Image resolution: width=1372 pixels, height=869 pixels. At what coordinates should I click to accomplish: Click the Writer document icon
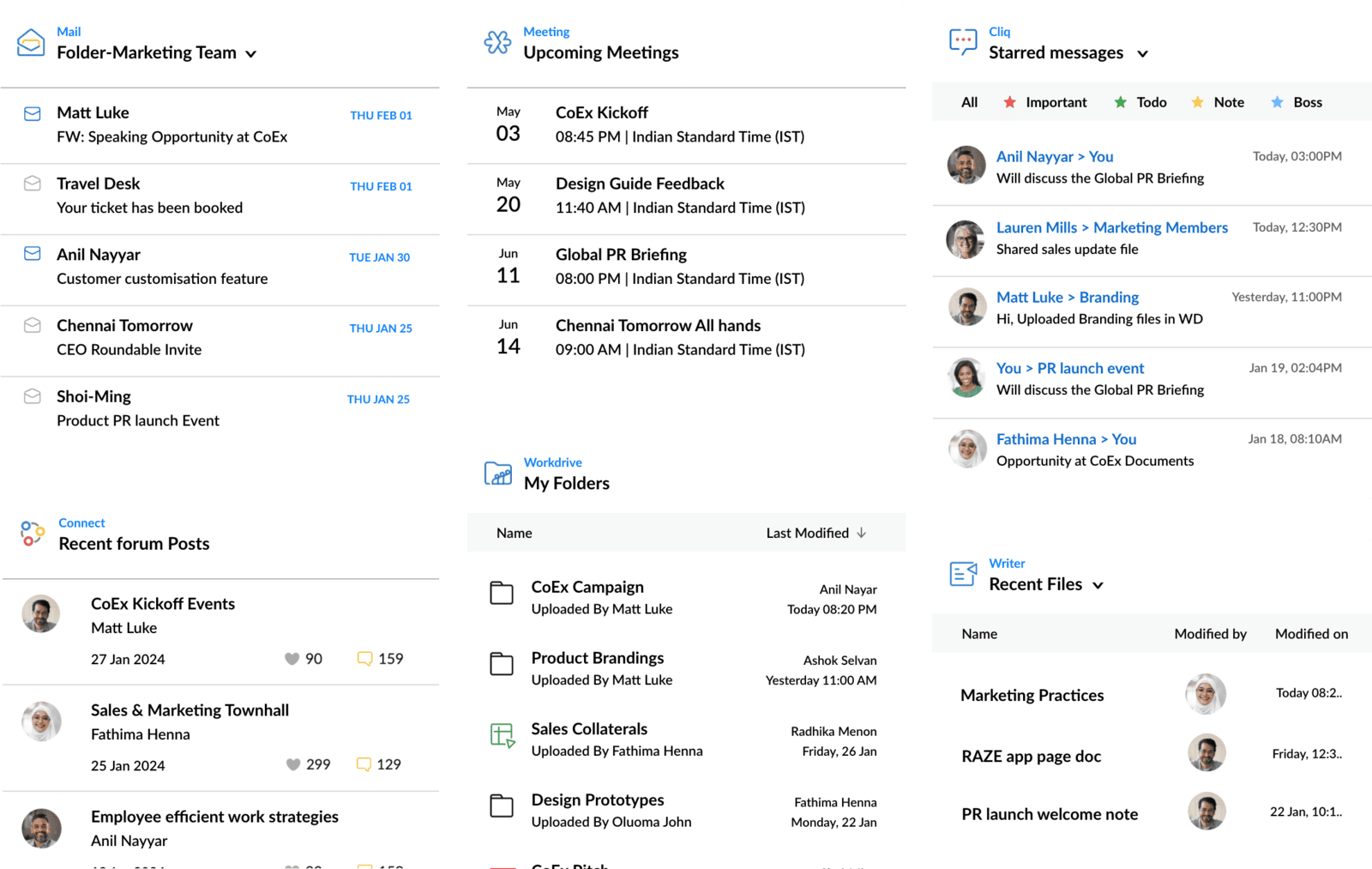click(x=963, y=573)
